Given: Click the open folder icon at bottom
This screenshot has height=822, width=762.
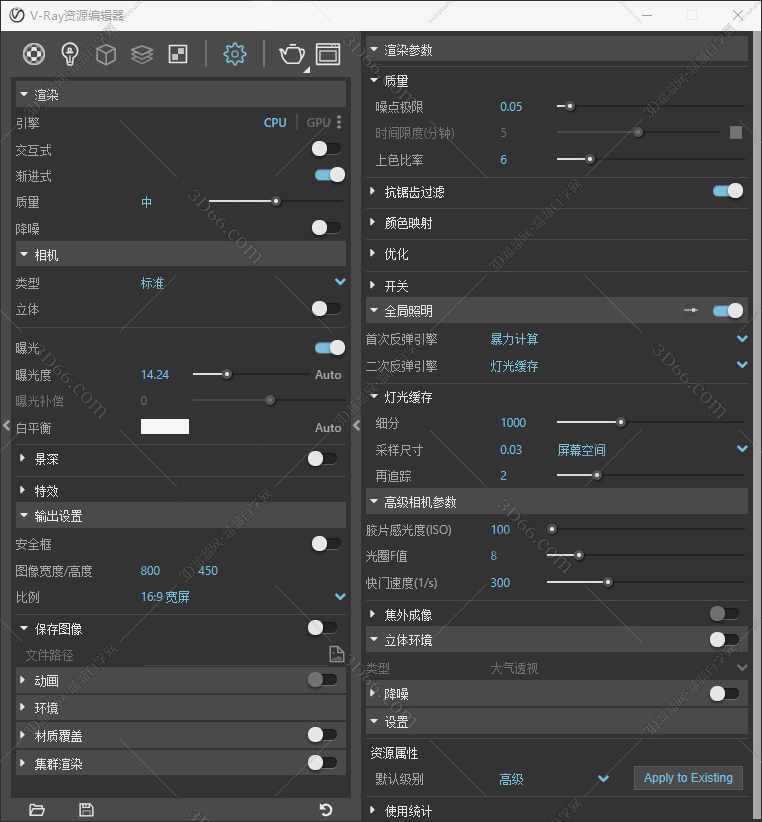Looking at the screenshot, I should (38, 809).
